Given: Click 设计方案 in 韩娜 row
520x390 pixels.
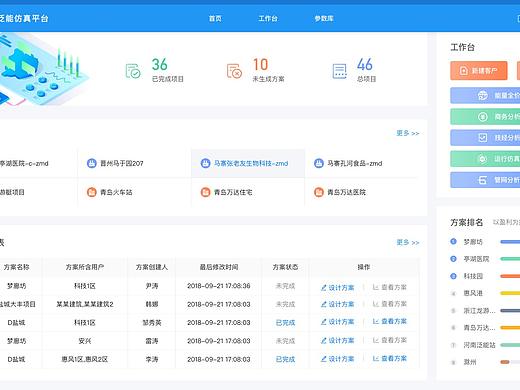Looking at the screenshot, I should tap(337, 304).
